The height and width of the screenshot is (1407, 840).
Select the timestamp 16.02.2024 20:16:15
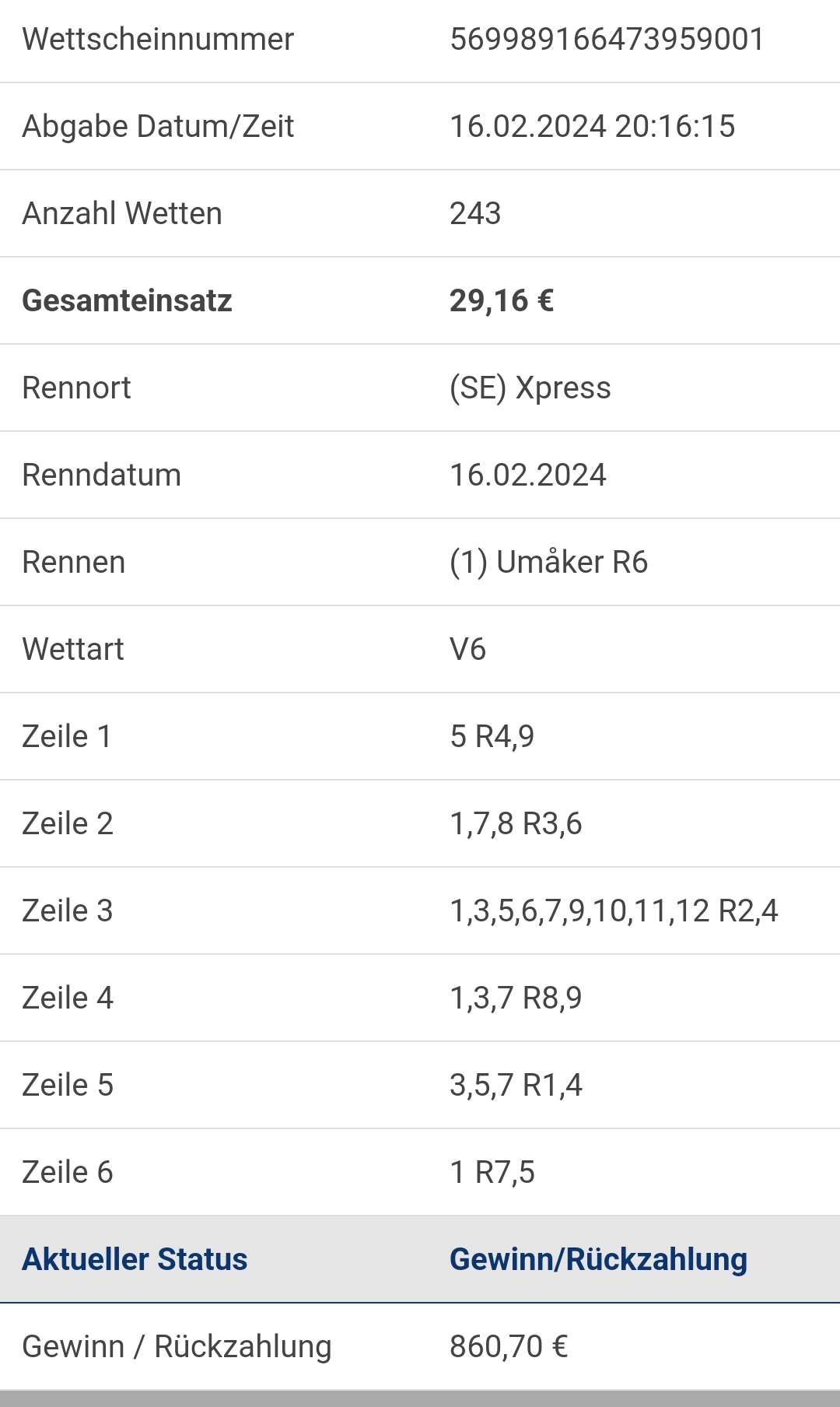[x=593, y=126]
